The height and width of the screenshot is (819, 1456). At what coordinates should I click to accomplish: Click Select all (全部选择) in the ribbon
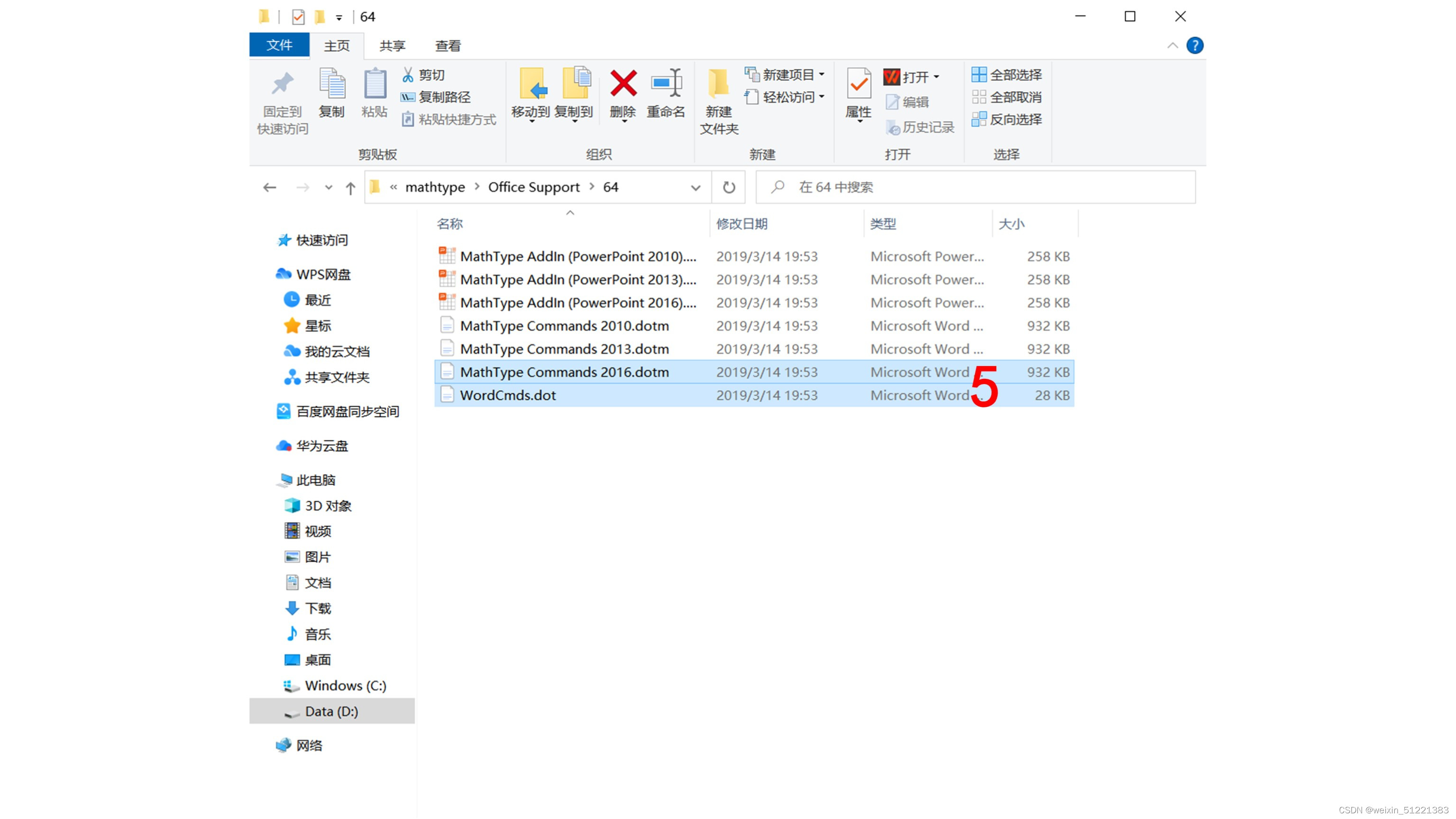coord(1007,74)
